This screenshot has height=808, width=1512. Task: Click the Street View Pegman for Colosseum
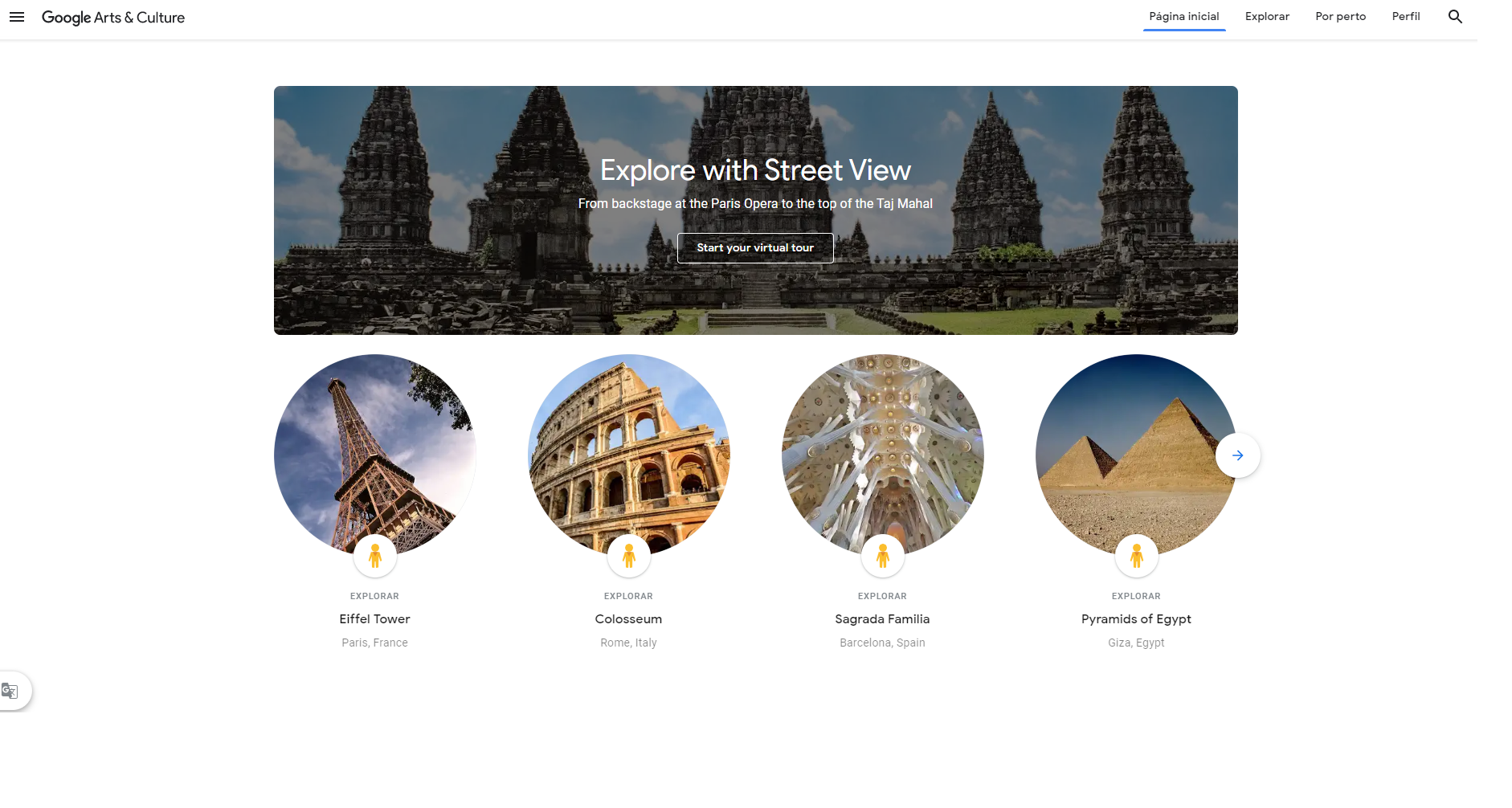(x=629, y=556)
